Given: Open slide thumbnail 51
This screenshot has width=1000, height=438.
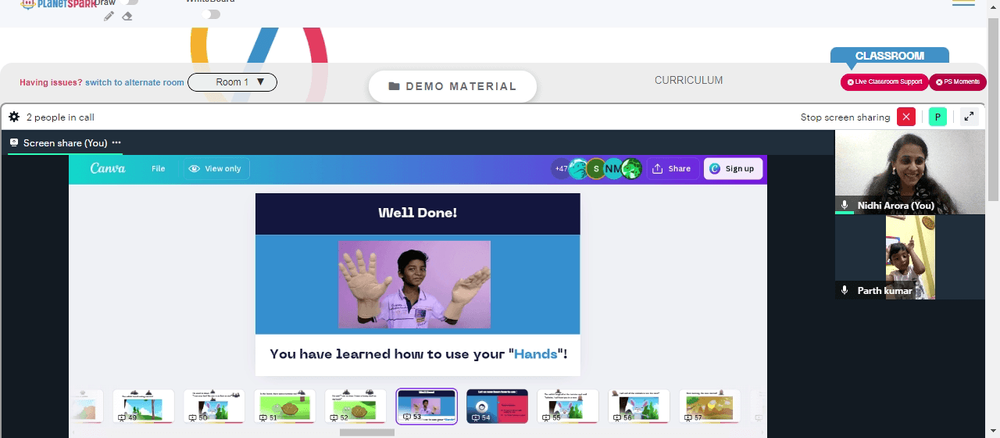Looking at the screenshot, I should click(x=284, y=406).
